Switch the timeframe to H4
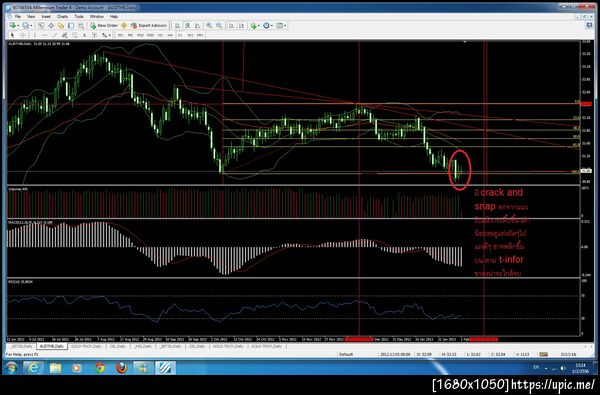Screen dimensions: 600x395 (x=170, y=35)
